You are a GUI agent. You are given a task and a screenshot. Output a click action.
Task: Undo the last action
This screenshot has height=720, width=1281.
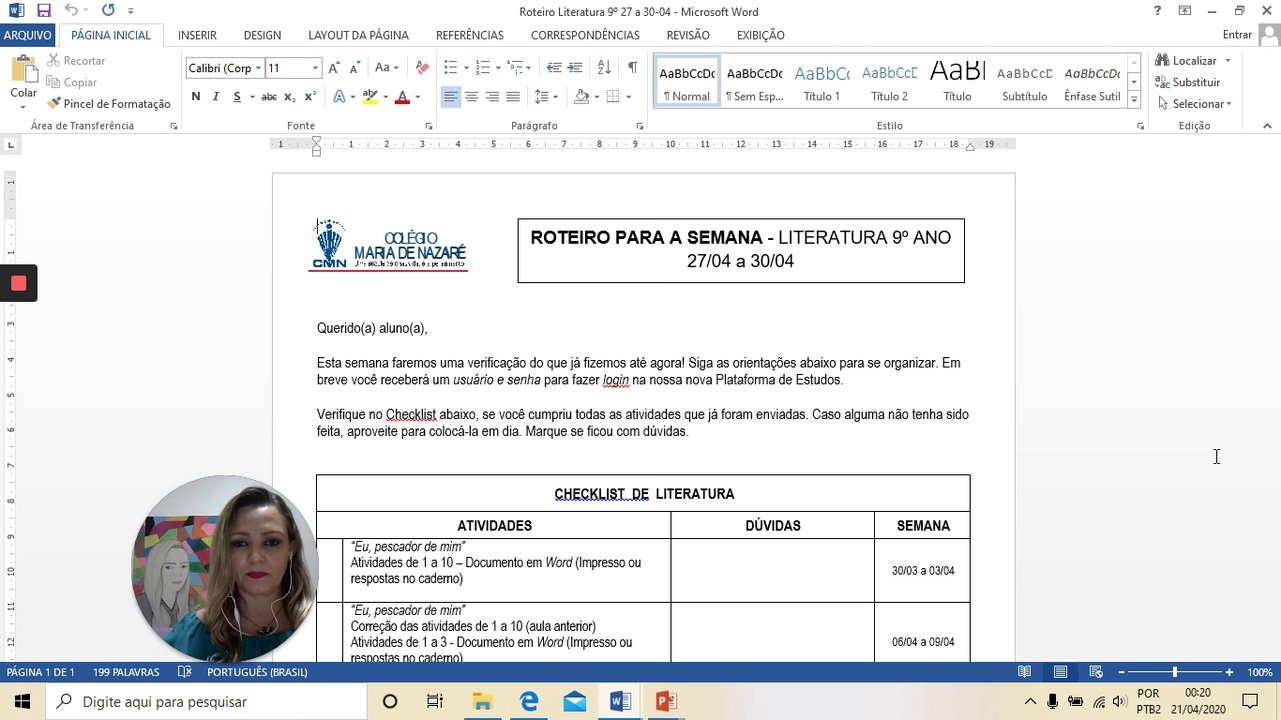click(71, 11)
